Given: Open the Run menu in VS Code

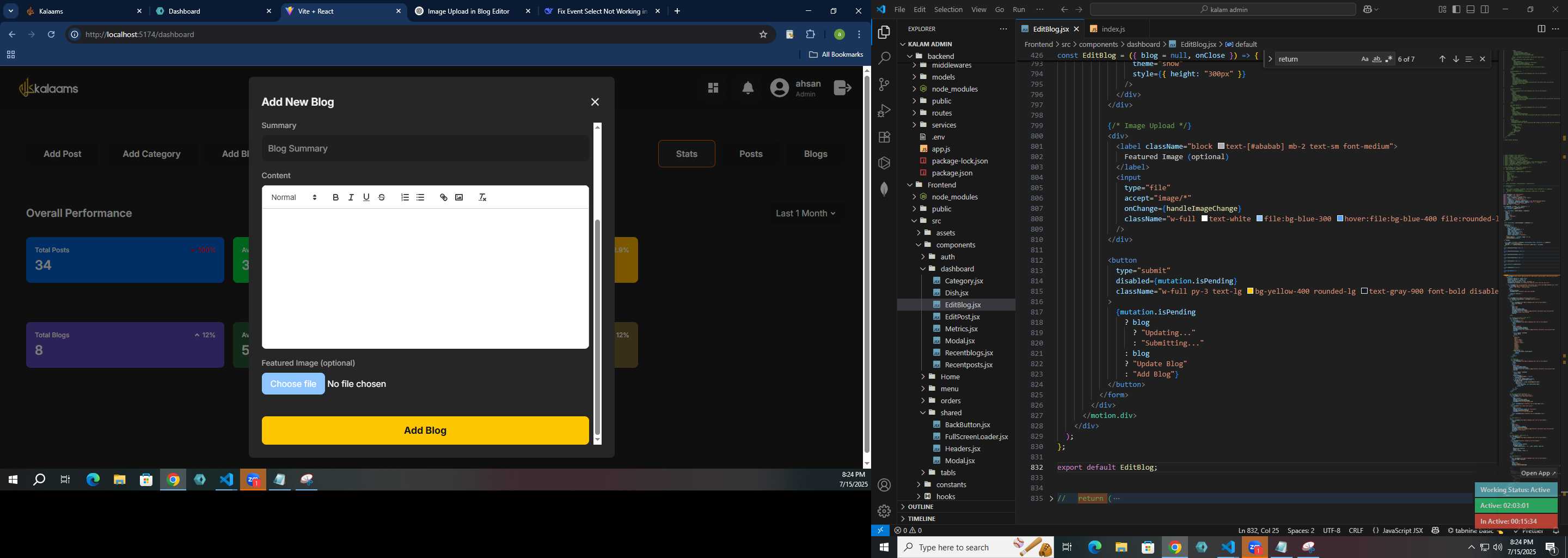Looking at the screenshot, I should point(1019,10).
